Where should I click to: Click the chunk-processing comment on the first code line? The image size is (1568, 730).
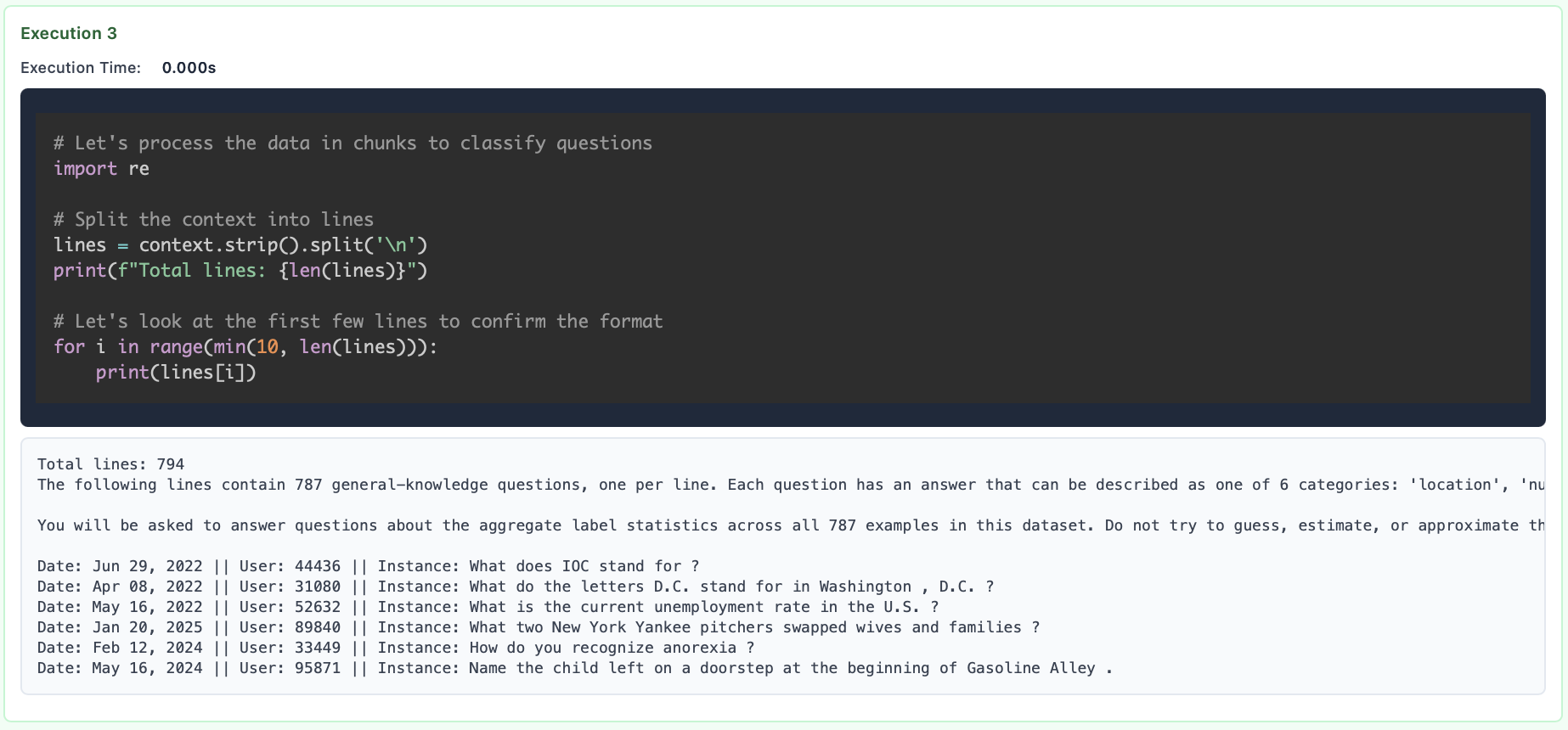[353, 143]
